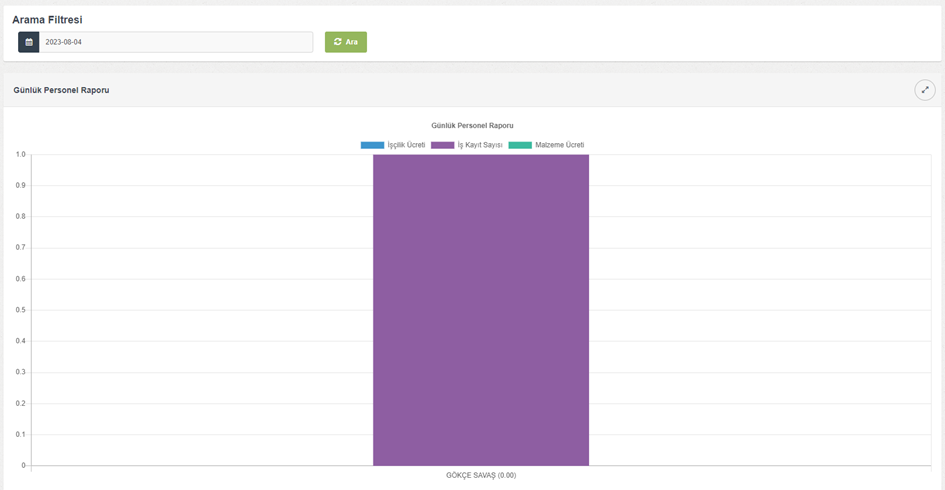Click the 0 value on the y-axis
The height and width of the screenshot is (490, 945).
23,465
